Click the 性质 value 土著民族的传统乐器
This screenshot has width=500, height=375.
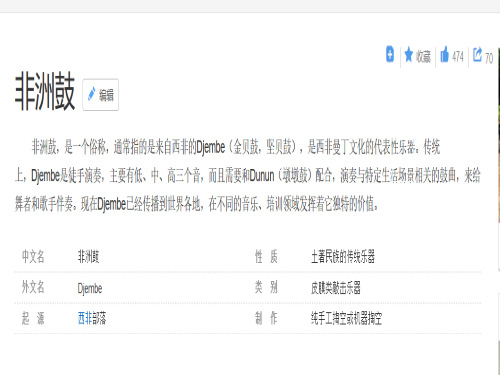(343, 256)
